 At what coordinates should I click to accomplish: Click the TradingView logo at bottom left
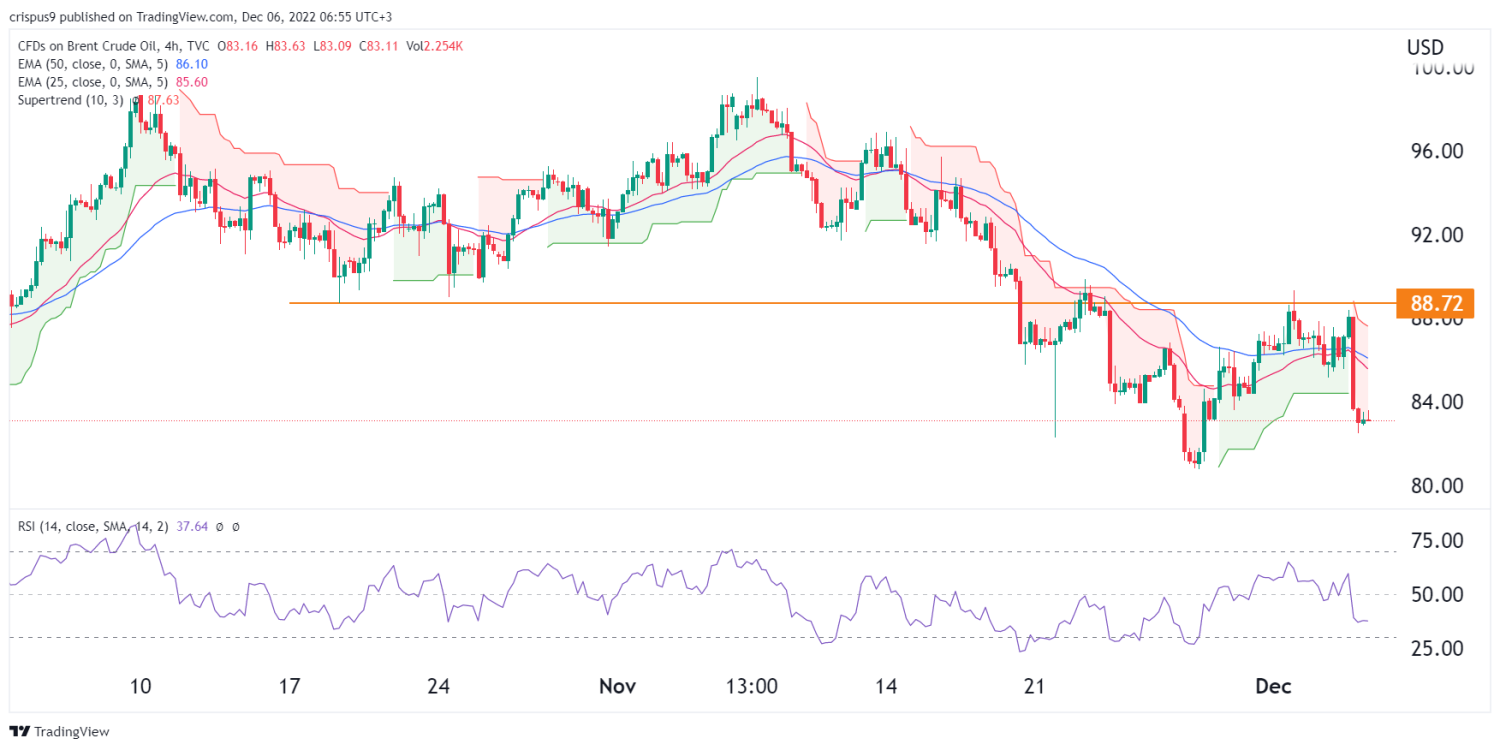[x=17, y=731]
